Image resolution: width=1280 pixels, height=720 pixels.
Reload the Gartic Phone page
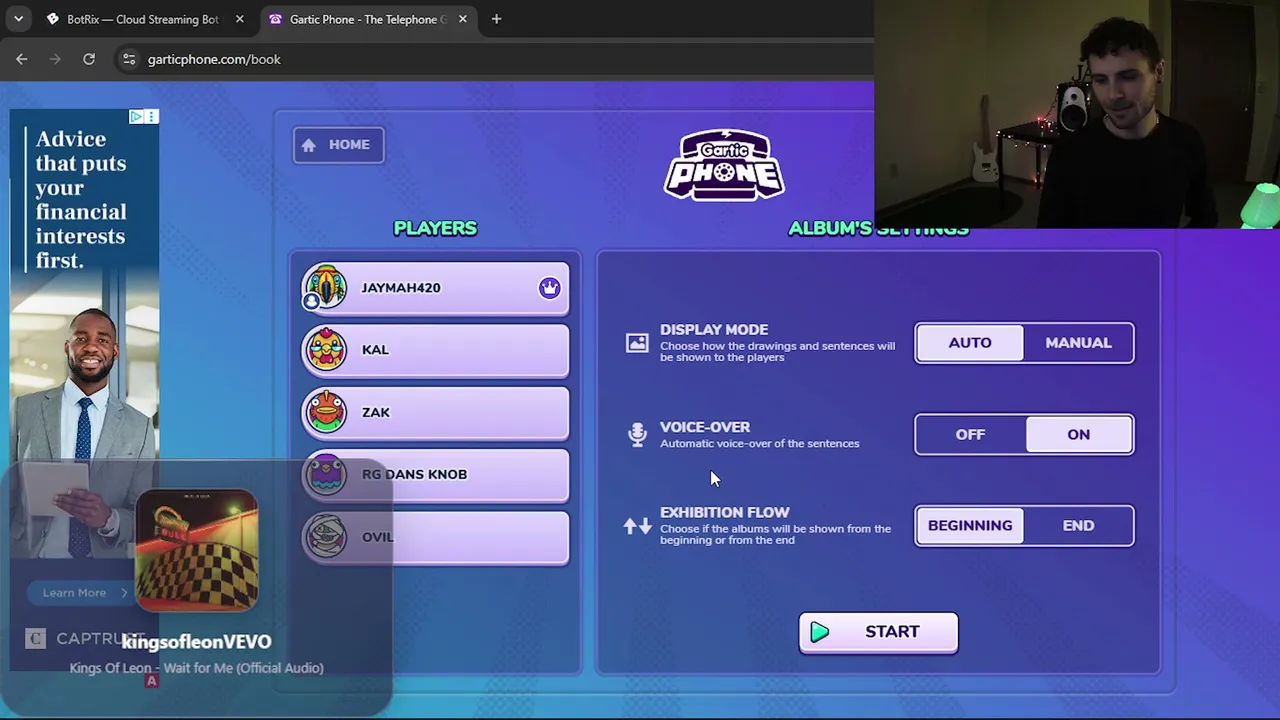(89, 59)
